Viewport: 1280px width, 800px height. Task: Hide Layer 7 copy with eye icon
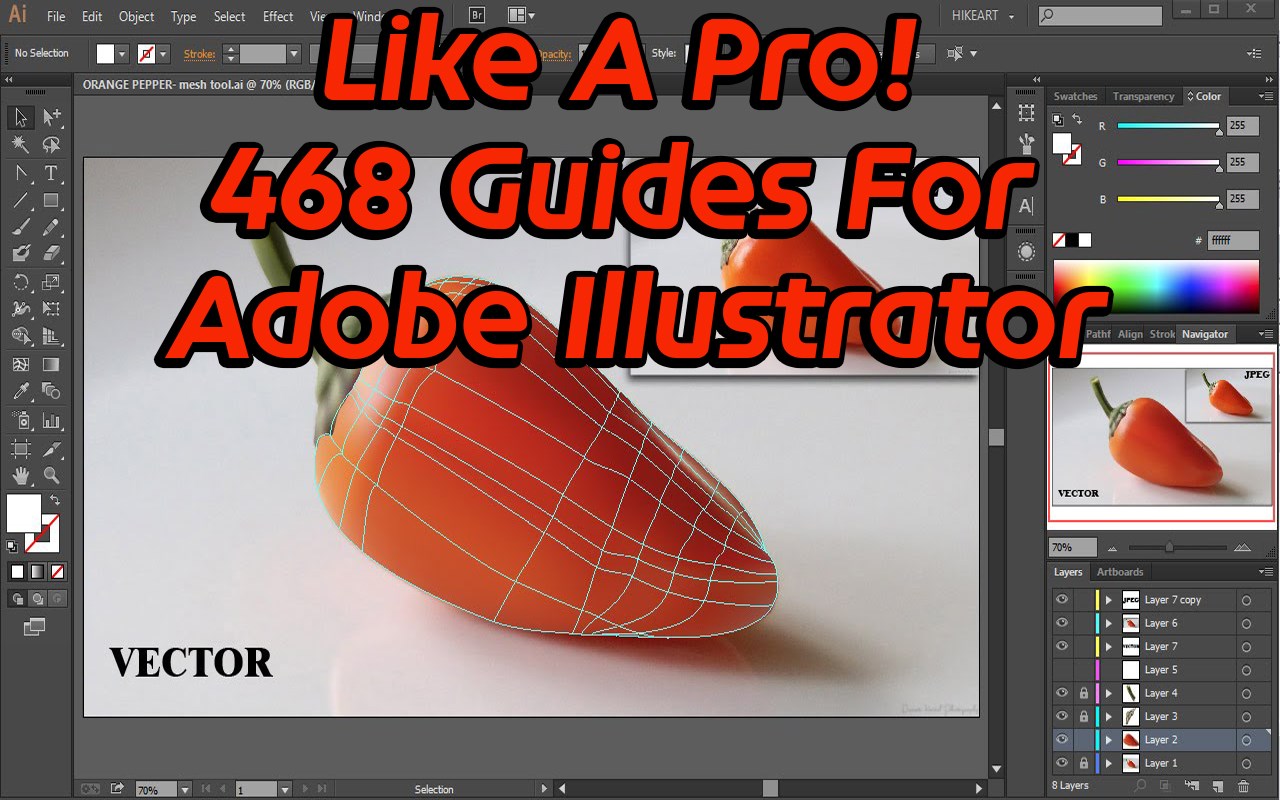1062,600
